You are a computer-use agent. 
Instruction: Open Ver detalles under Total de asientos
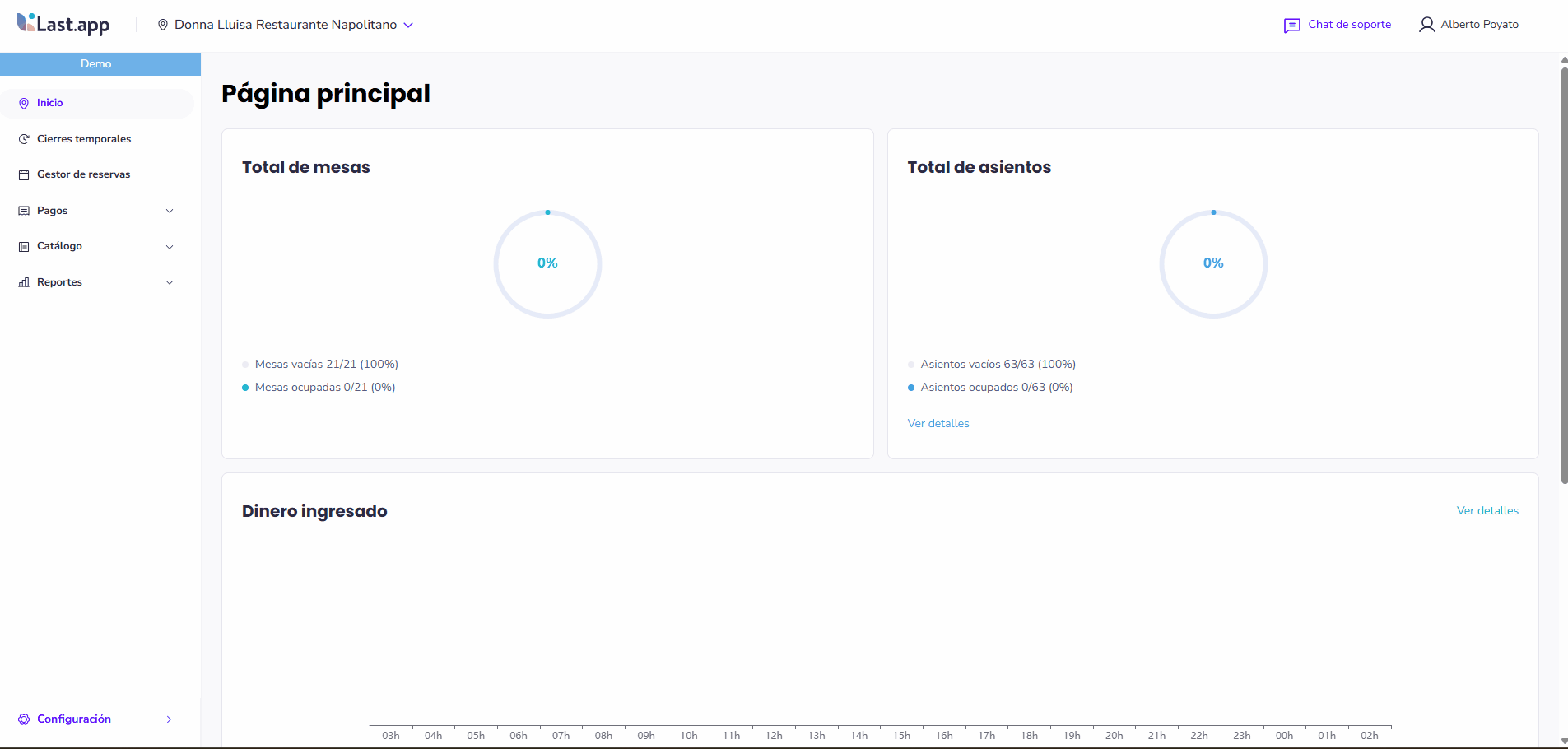[938, 423]
